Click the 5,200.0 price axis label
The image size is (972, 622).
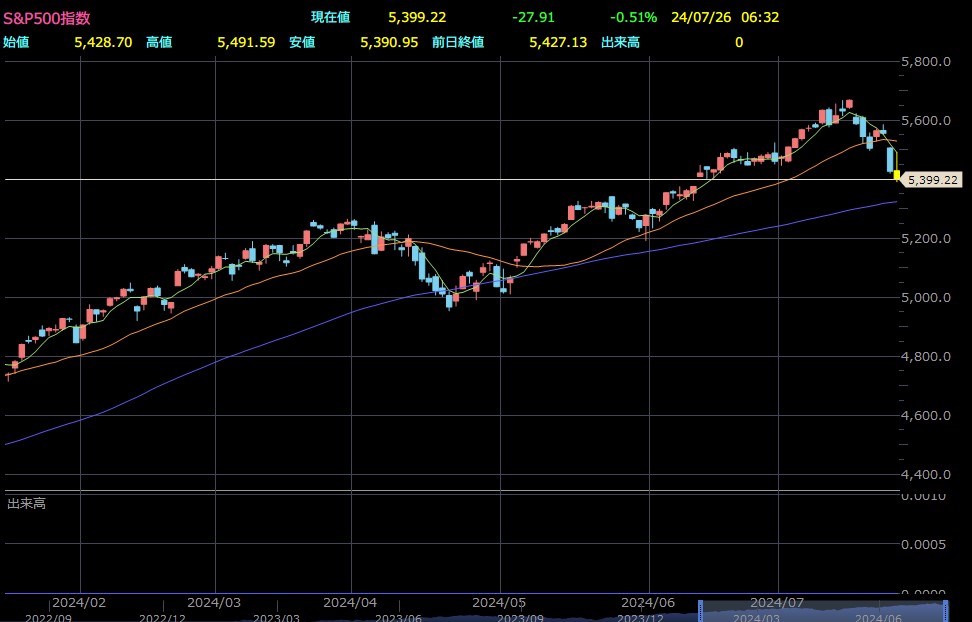pyautogui.click(x=926, y=239)
